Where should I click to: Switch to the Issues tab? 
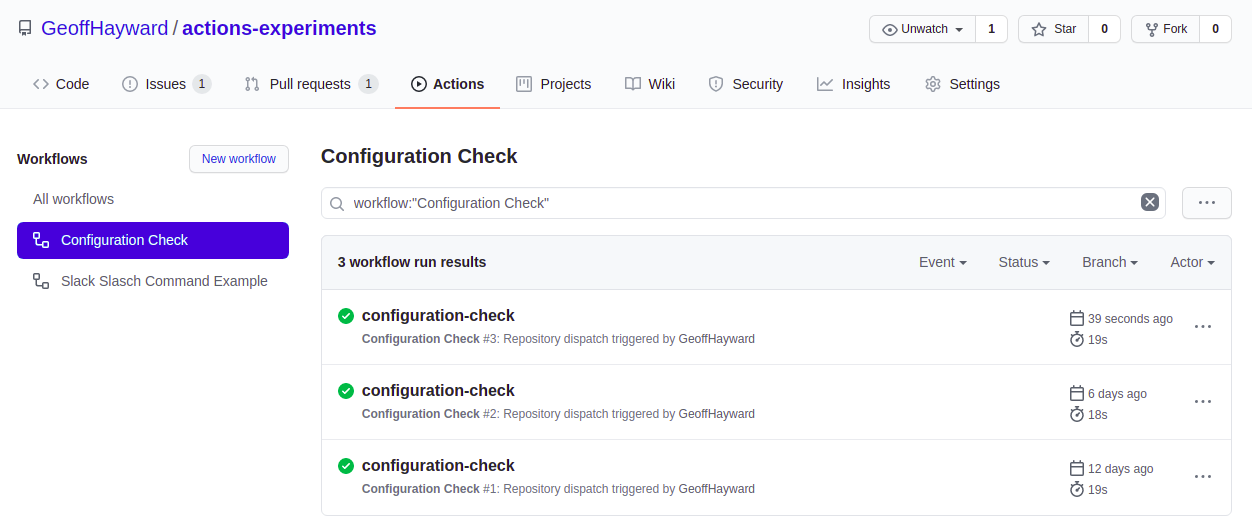click(x=166, y=84)
